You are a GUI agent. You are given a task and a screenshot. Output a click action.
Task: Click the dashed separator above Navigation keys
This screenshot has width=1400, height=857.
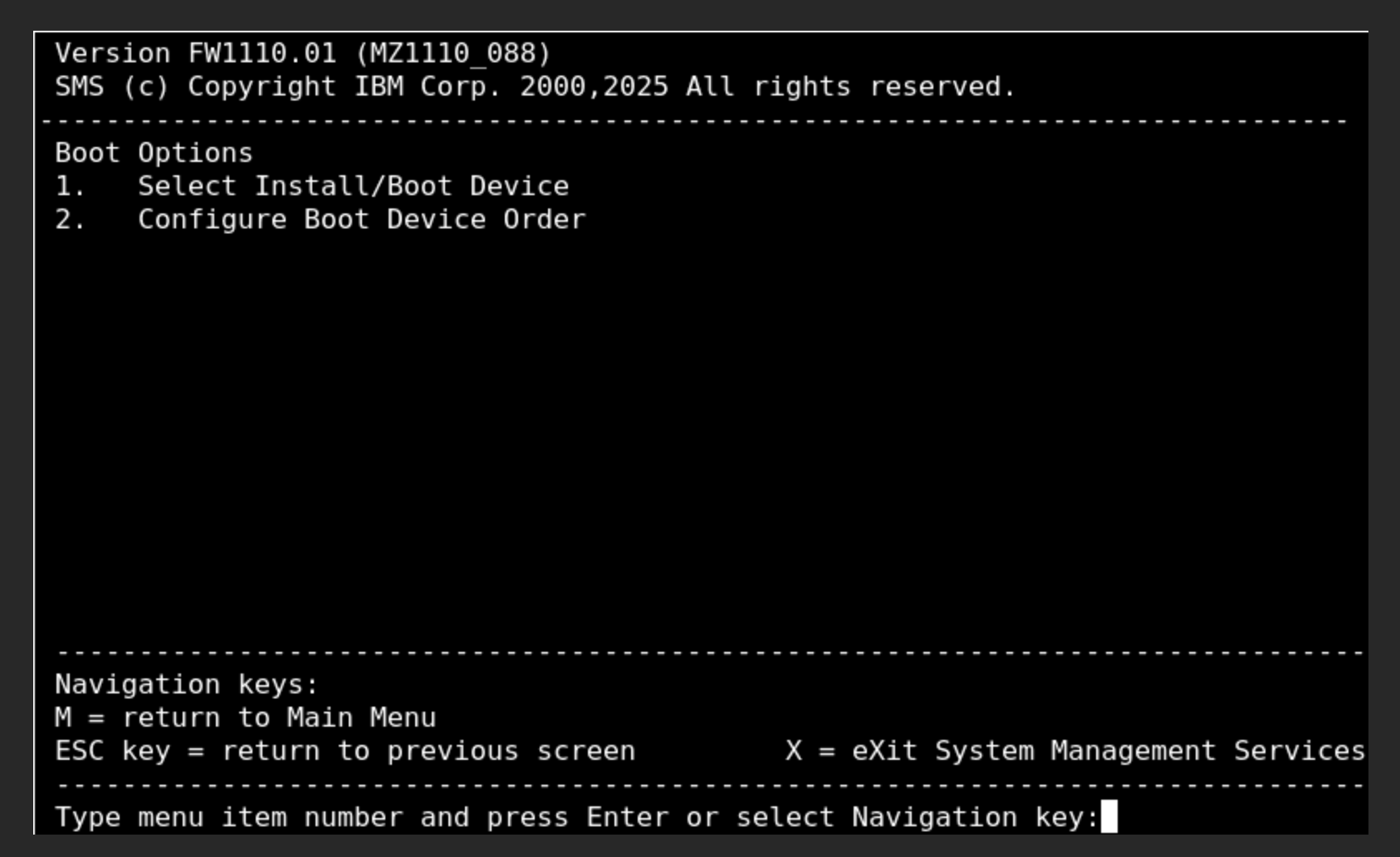[x=710, y=654]
